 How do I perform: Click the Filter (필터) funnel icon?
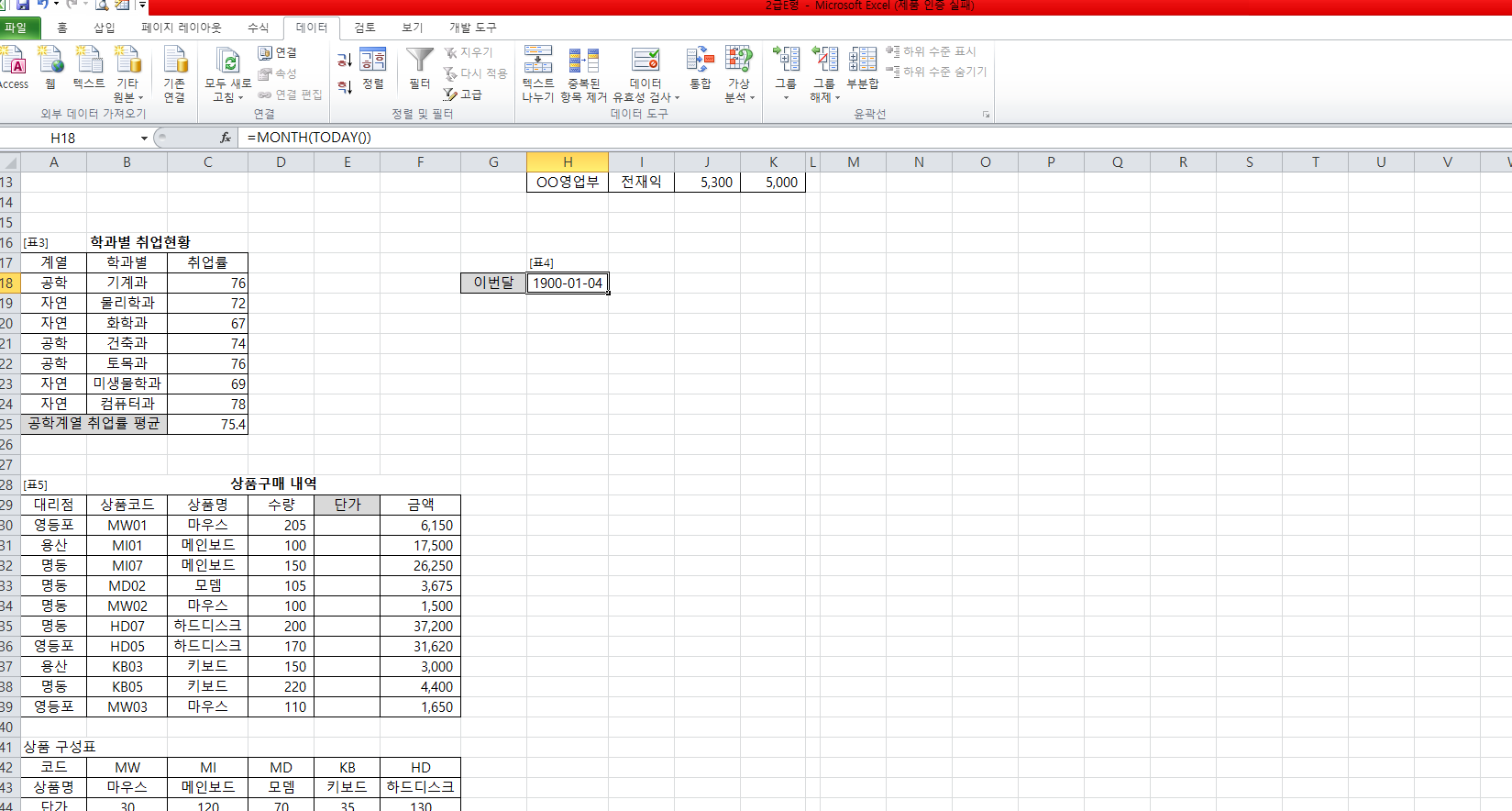tap(419, 62)
